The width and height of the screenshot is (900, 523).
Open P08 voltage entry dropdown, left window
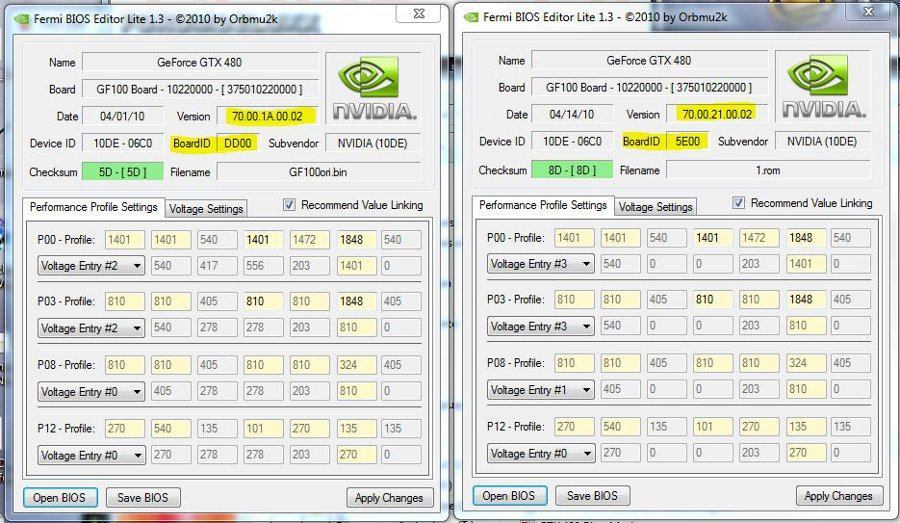pyautogui.click(x=91, y=392)
